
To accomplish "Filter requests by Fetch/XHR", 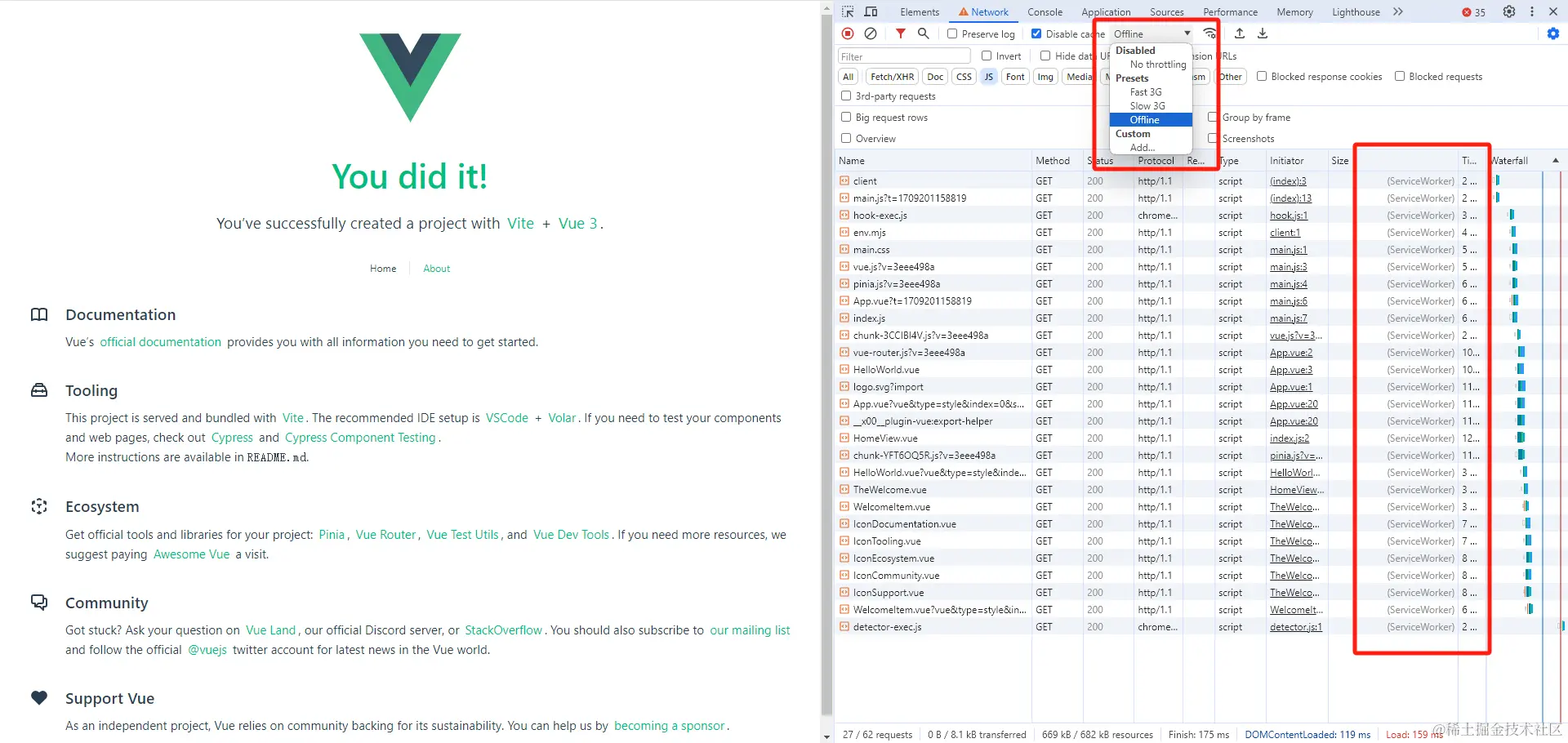I will pos(892,77).
